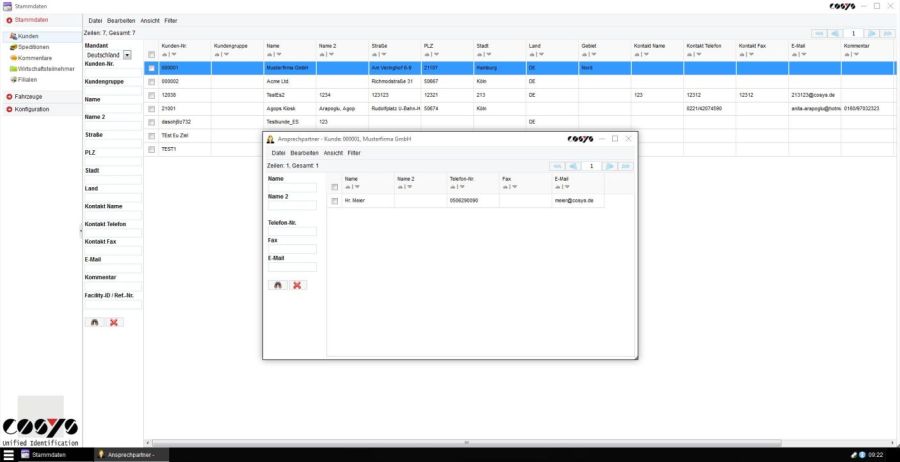Focus the Name filter field in the Ansprechpartner window
The height and width of the screenshot is (462, 900).
tap(292, 188)
